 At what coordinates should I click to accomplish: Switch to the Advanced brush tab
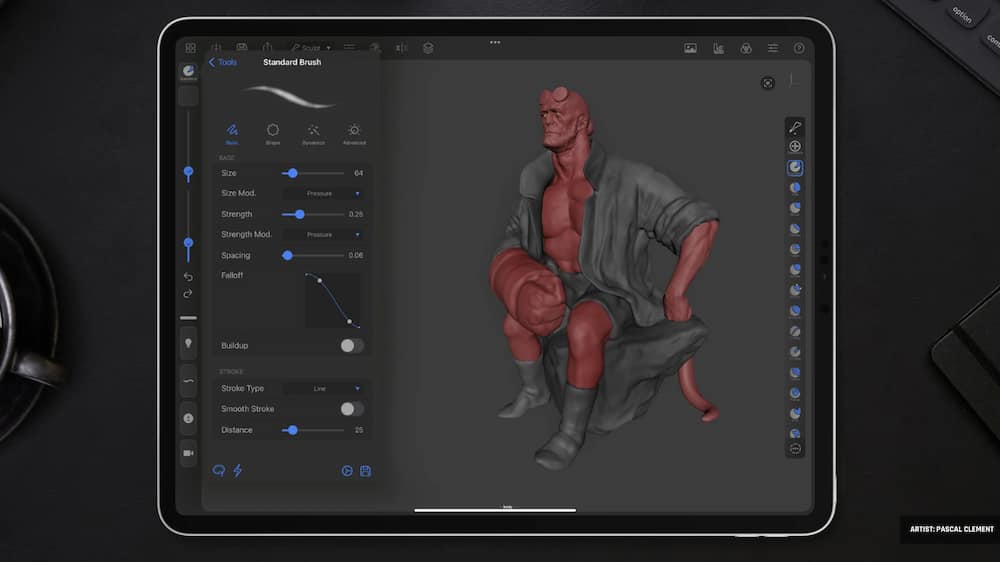point(354,133)
